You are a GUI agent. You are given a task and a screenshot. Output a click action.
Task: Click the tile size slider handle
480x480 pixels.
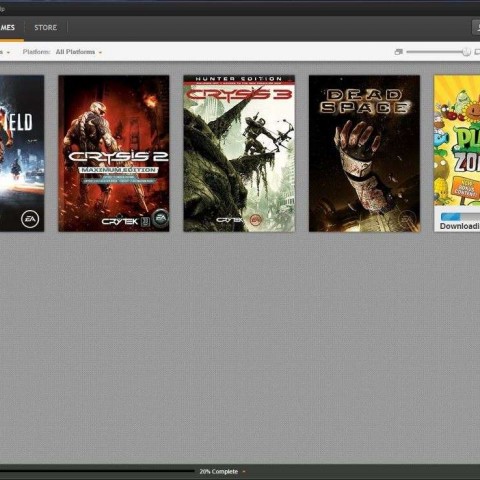466,52
